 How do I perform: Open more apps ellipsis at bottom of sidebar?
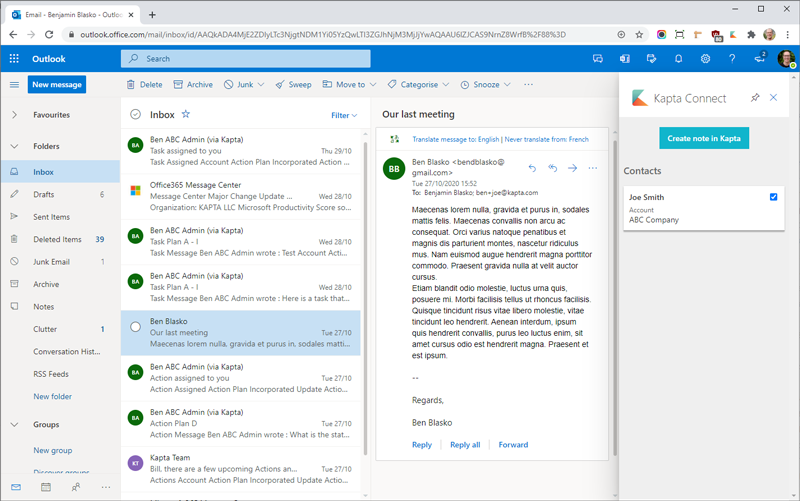pyautogui.click(x=106, y=487)
